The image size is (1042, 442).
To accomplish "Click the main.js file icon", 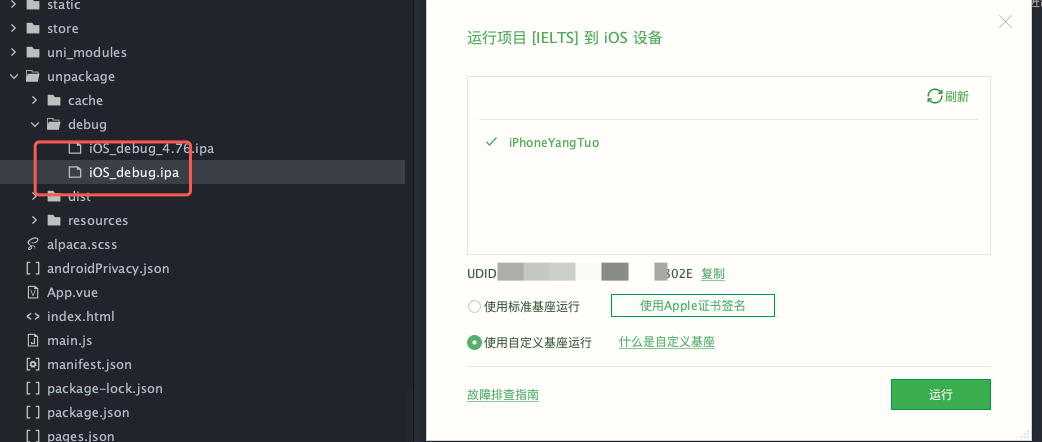I will (x=33, y=340).
